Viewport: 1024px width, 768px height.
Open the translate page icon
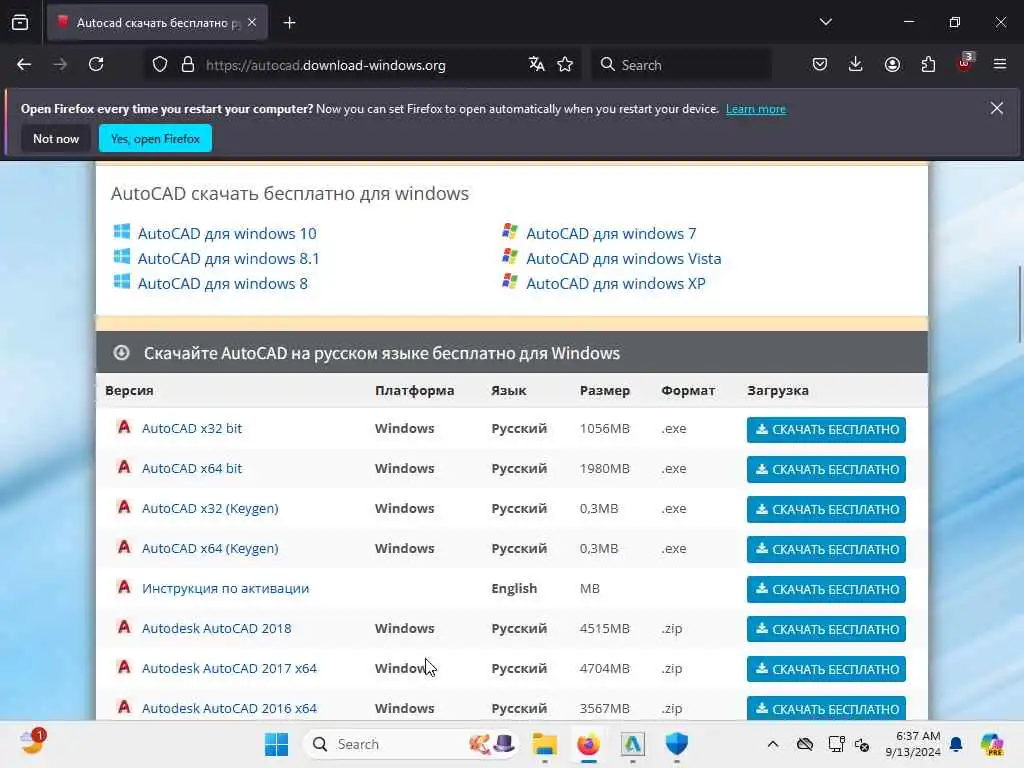pyautogui.click(x=537, y=64)
